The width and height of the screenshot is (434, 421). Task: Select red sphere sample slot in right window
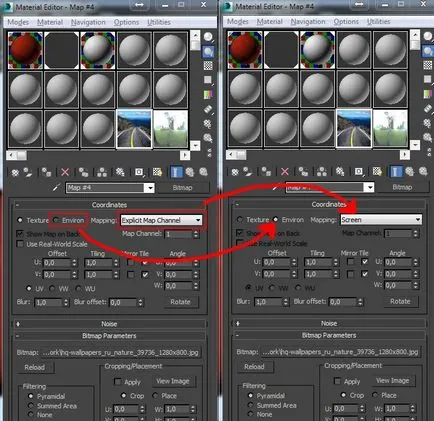[x=245, y=50]
